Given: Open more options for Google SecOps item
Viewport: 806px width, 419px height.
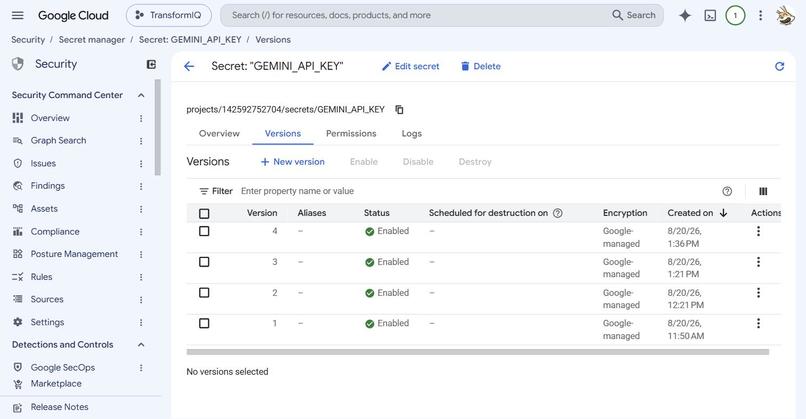Looking at the screenshot, I should click(x=141, y=368).
